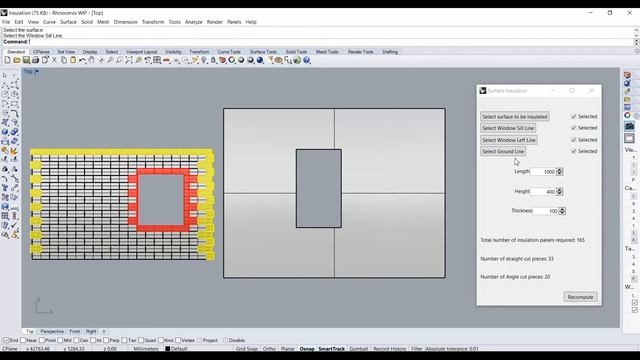Switch to the Surface Tools toolbar tab
Viewport: 640px width, 360px height.
[x=263, y=52]
